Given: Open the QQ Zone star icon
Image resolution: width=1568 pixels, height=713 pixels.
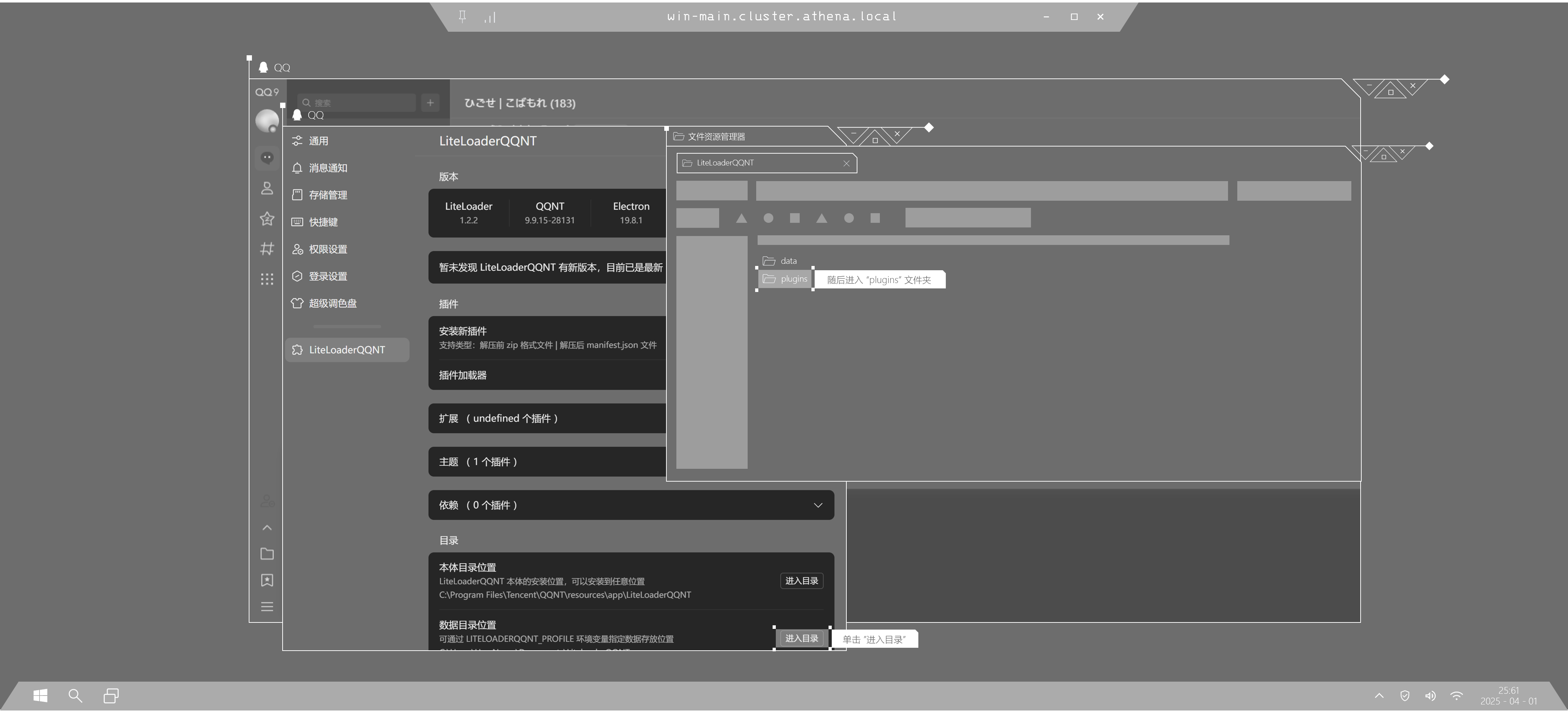Looking at the screenshot, I should tap(267, 219).
